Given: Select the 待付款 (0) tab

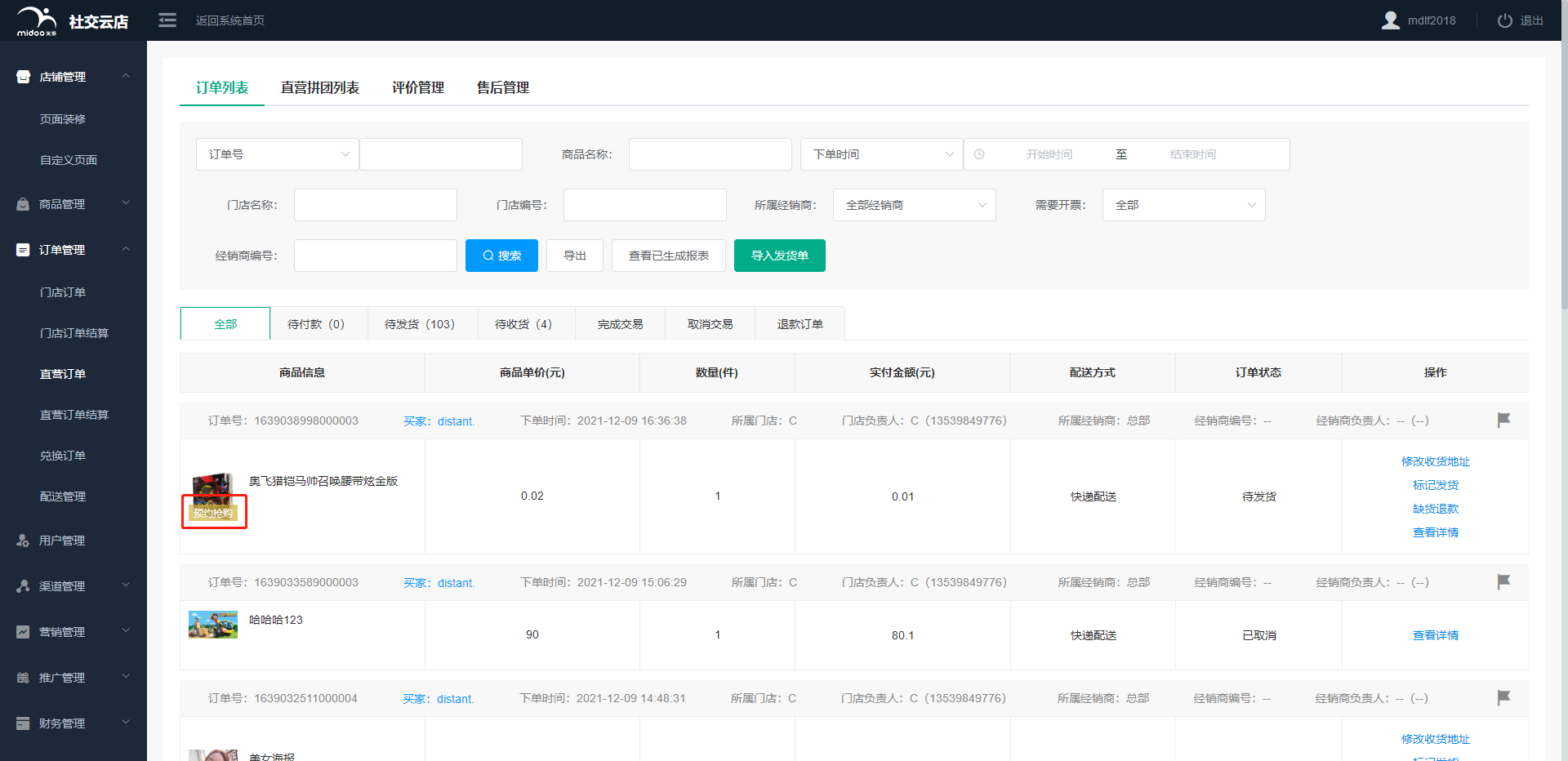Looking at the screenshot, I should coord(318,324).
